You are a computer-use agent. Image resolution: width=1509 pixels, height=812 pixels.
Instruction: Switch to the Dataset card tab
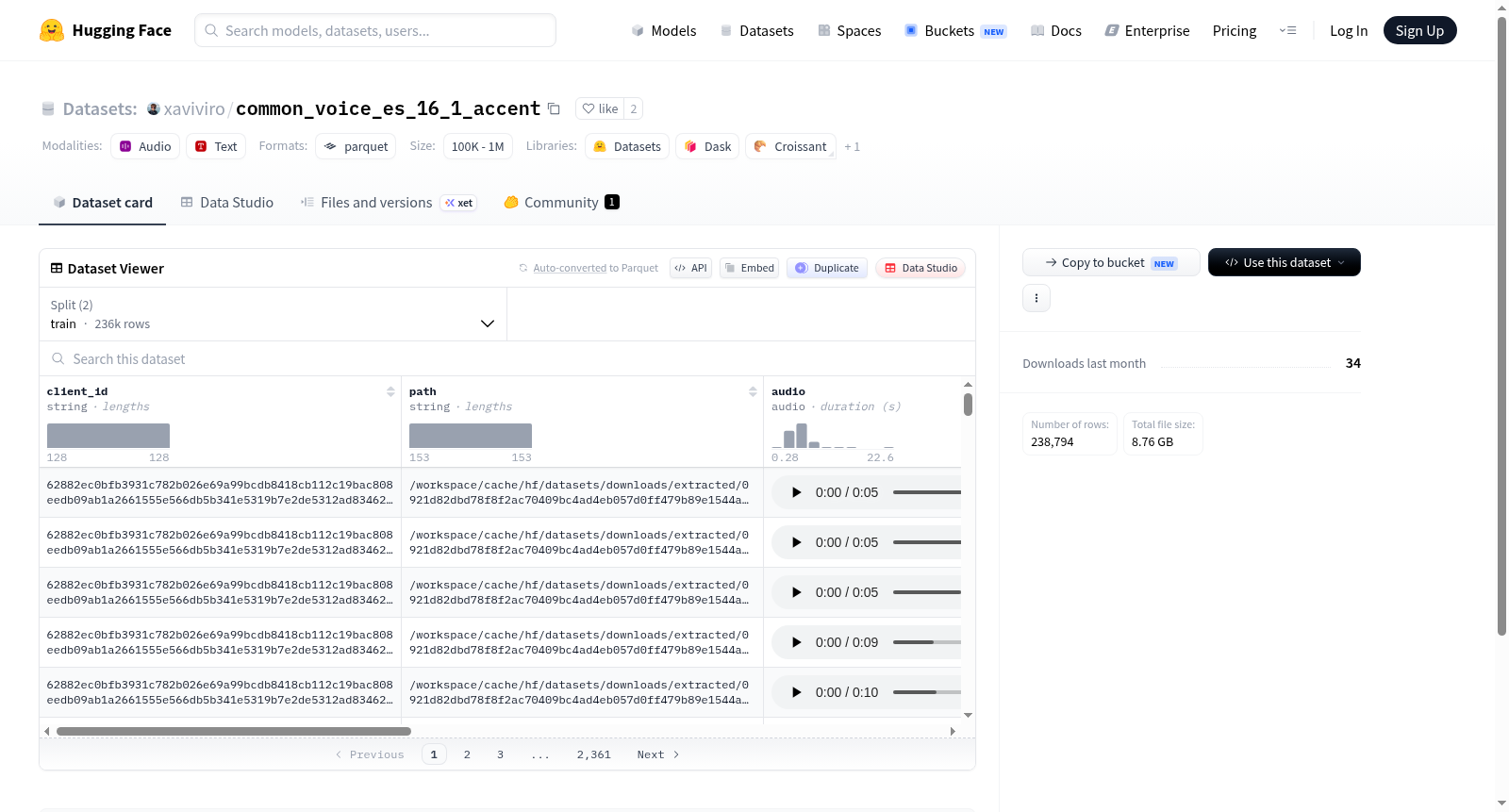point(103,203)
